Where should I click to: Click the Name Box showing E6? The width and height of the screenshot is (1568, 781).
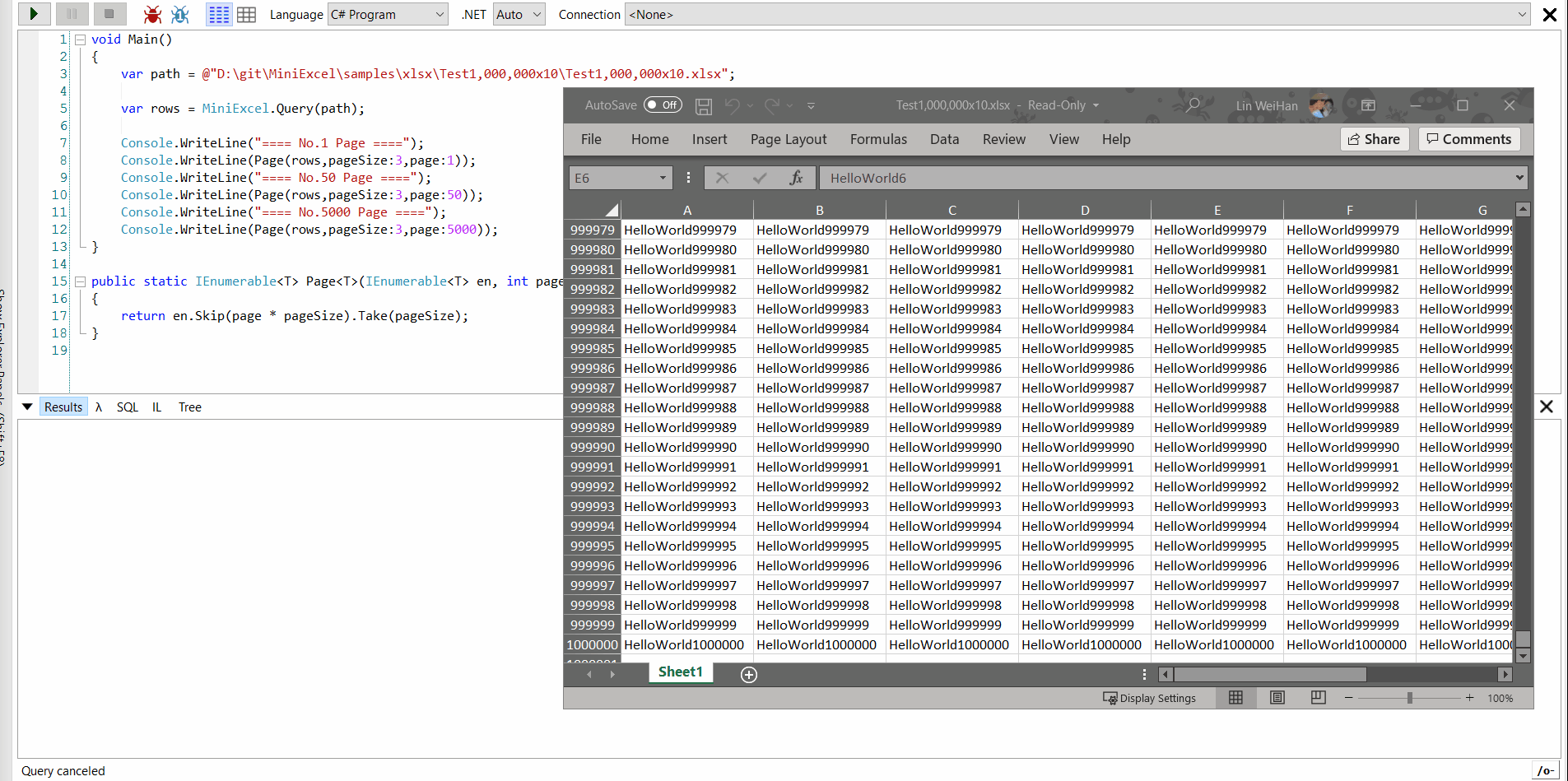pos(613,177)
